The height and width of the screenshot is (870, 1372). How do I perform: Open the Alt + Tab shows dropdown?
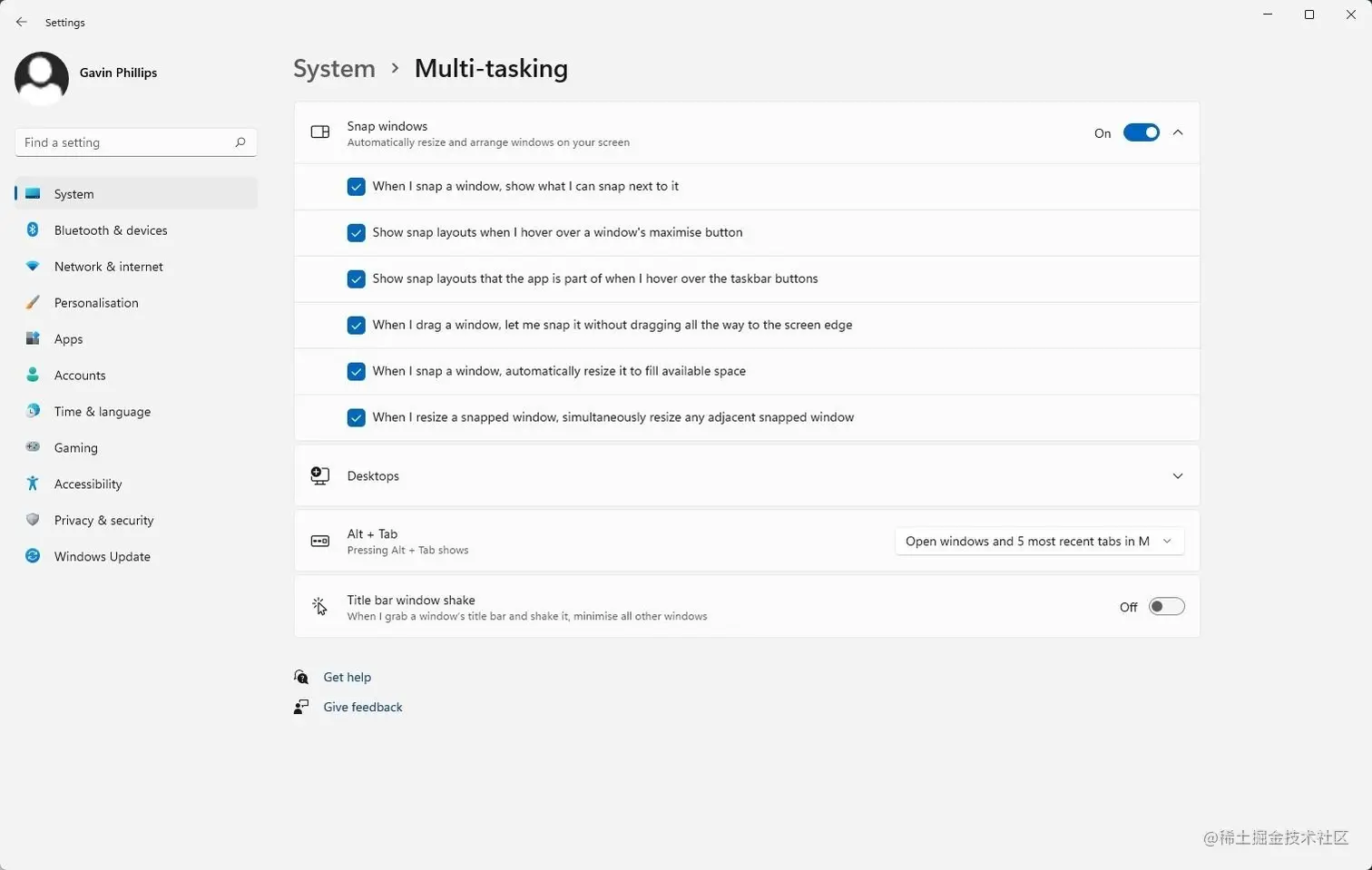[x=1040, y=542]
